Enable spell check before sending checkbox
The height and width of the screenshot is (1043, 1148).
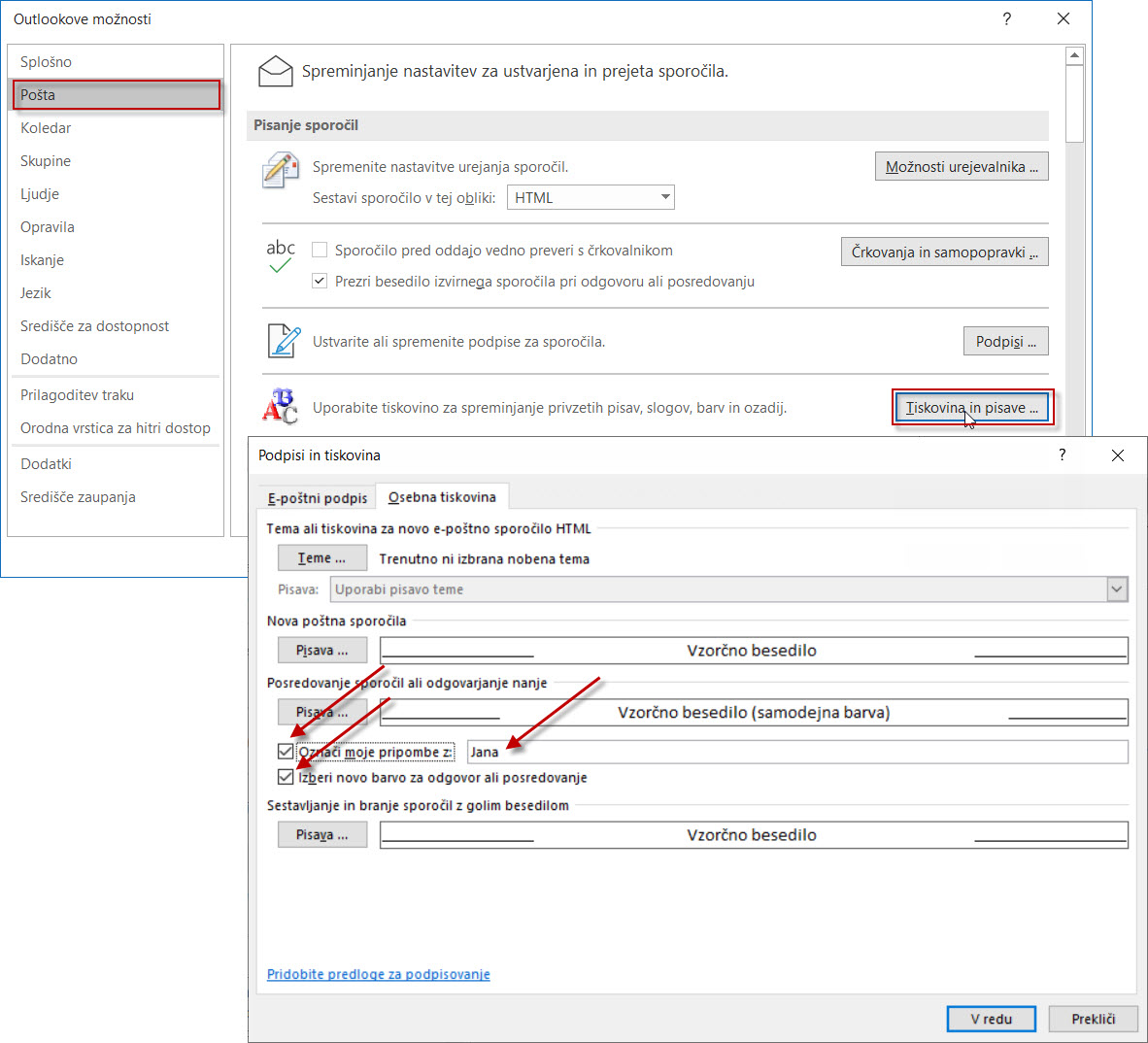pyautogui.click(x=320, y=251)
